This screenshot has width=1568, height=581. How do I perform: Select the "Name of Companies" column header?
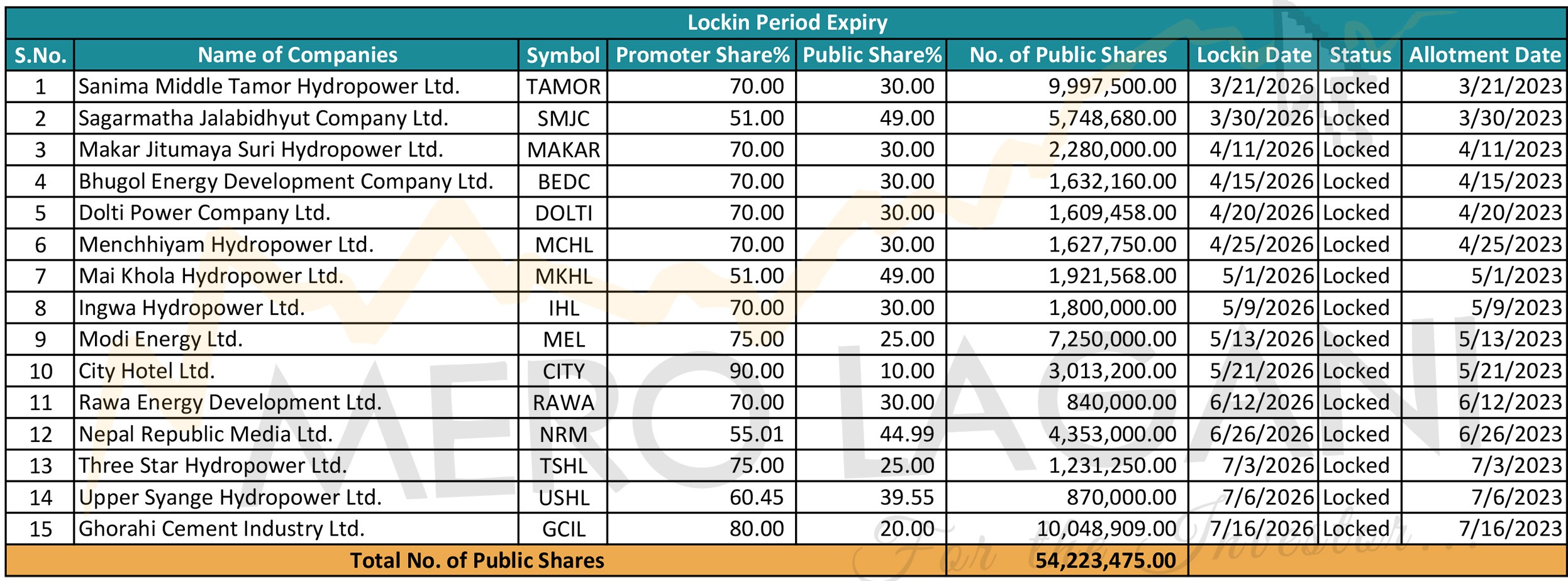297,55
